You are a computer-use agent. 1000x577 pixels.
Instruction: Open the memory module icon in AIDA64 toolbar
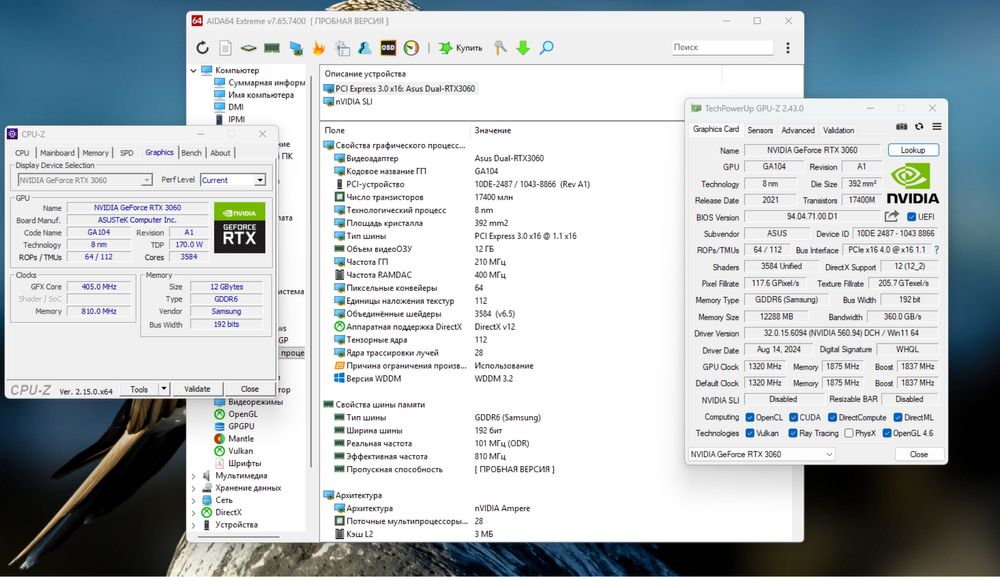272,48
